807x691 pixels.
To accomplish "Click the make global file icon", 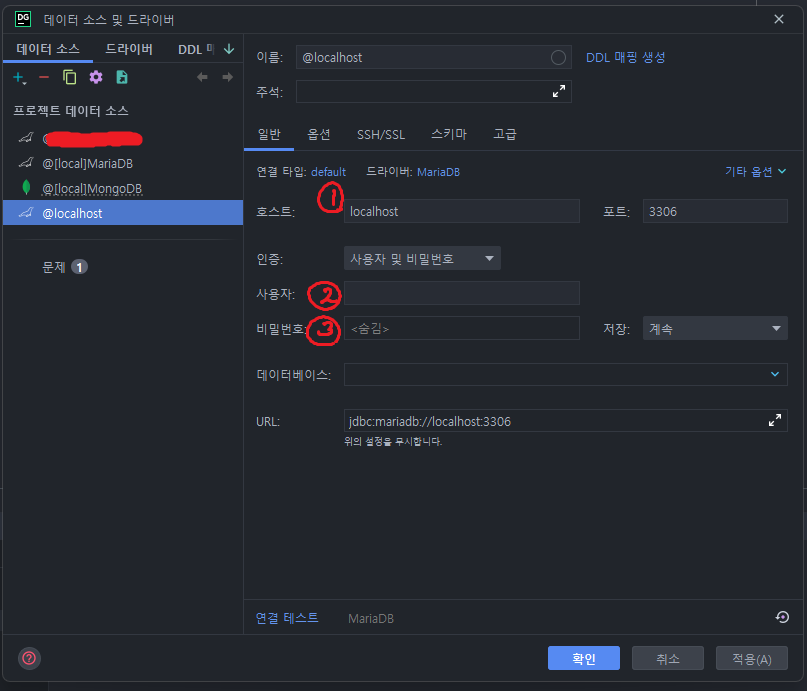I will click(x=122, y=77).
